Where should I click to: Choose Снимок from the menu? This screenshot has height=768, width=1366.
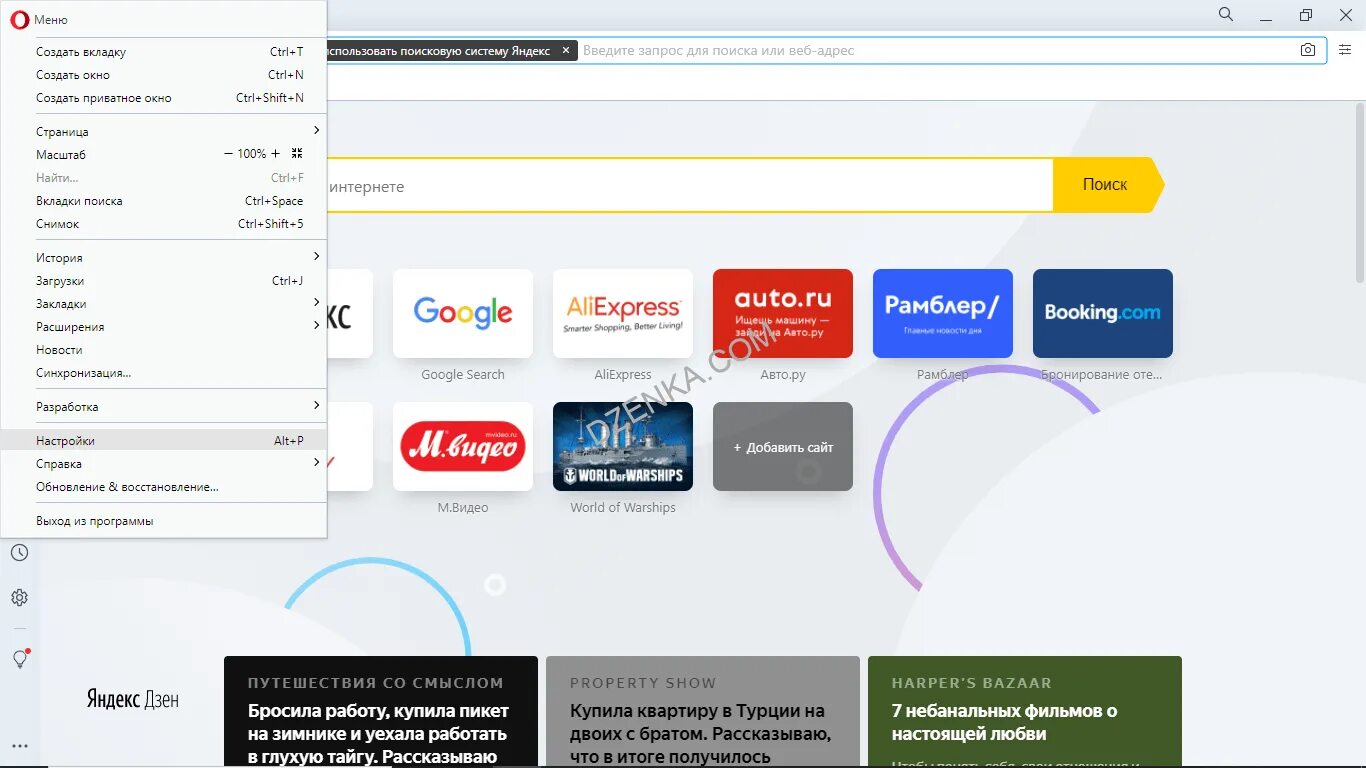[x=164, y=224]
